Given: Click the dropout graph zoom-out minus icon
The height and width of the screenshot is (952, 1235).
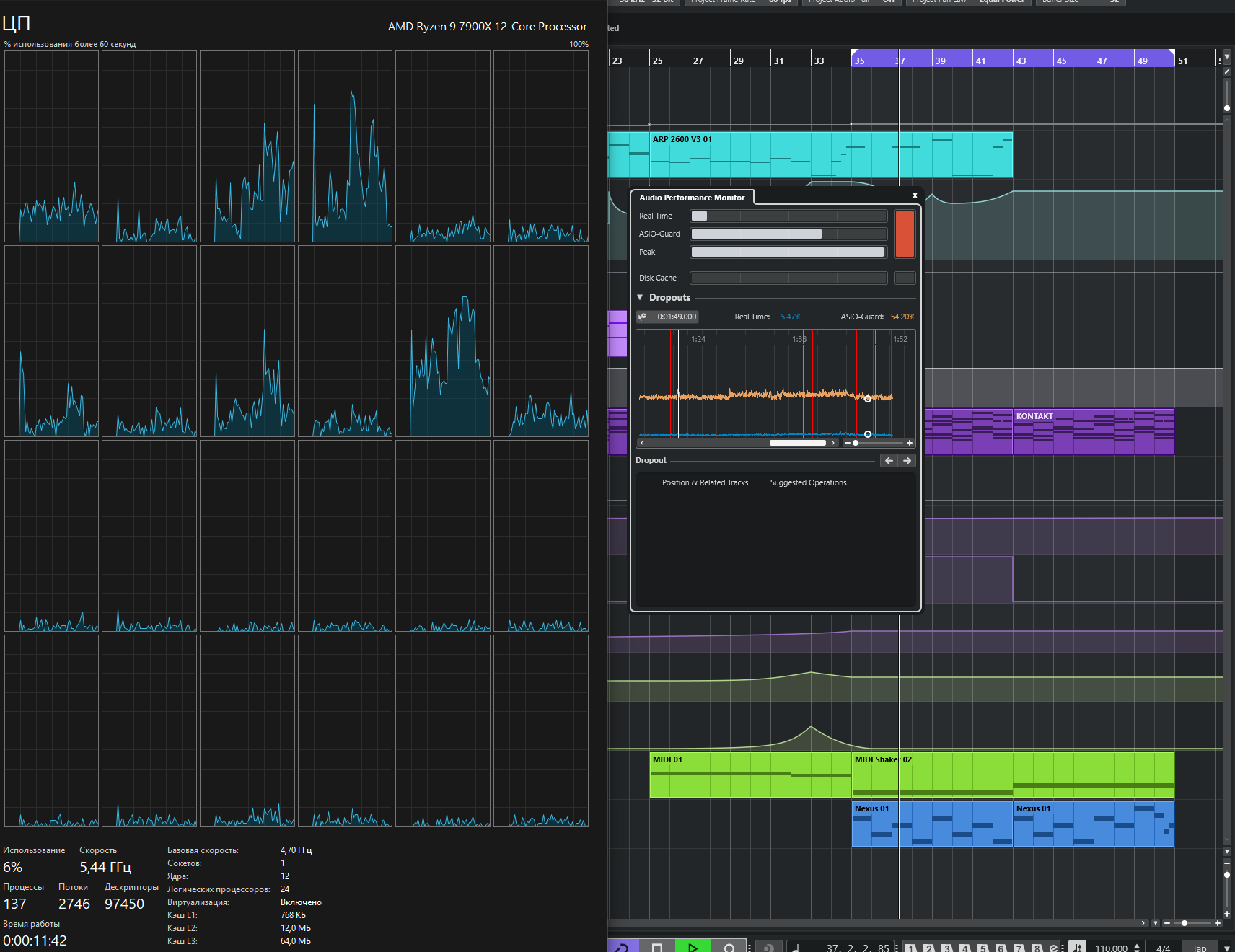Looking at the screenshot, I should 848,443.
